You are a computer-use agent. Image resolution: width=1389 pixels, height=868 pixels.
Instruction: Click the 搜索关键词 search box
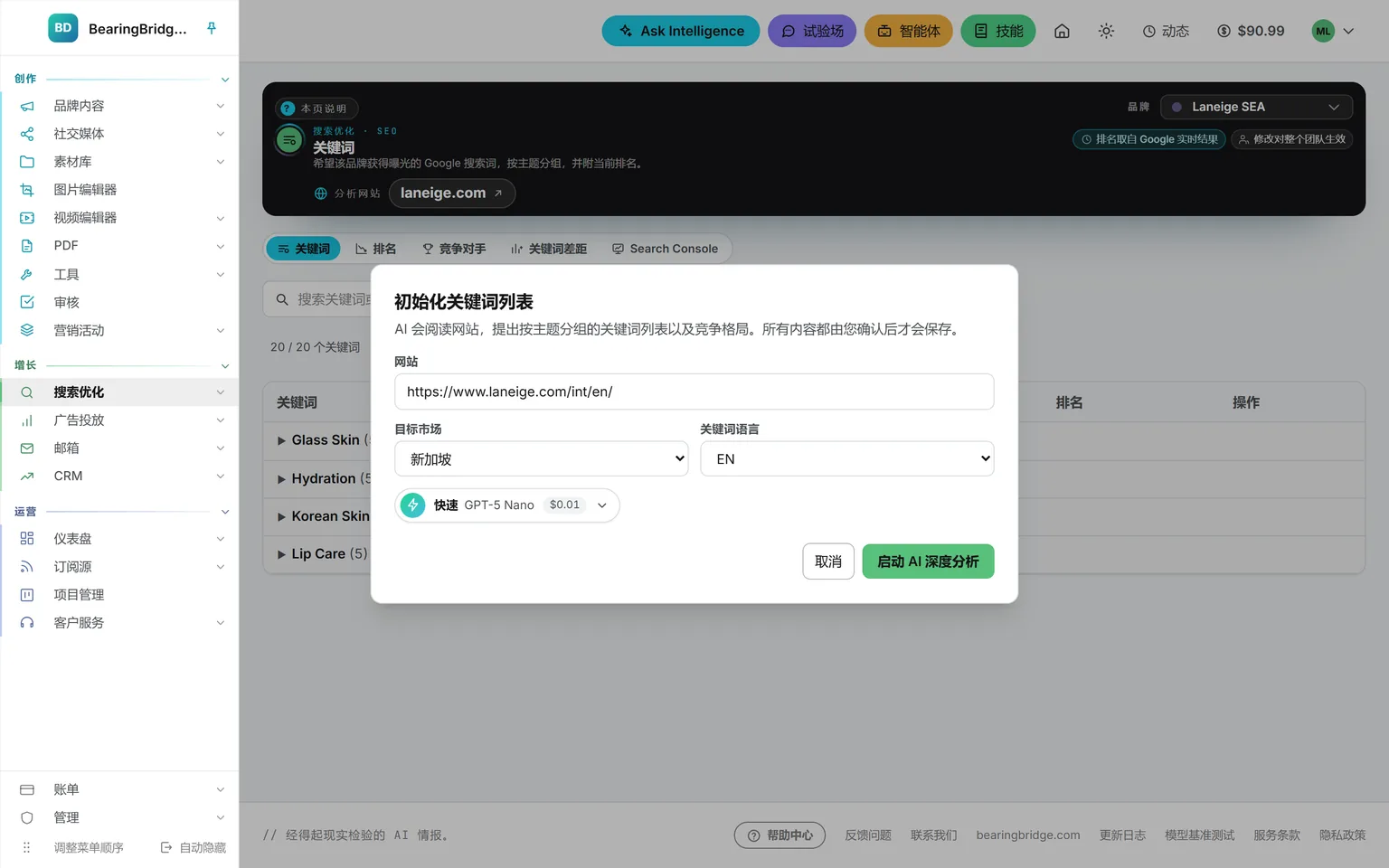pos(318,299)
